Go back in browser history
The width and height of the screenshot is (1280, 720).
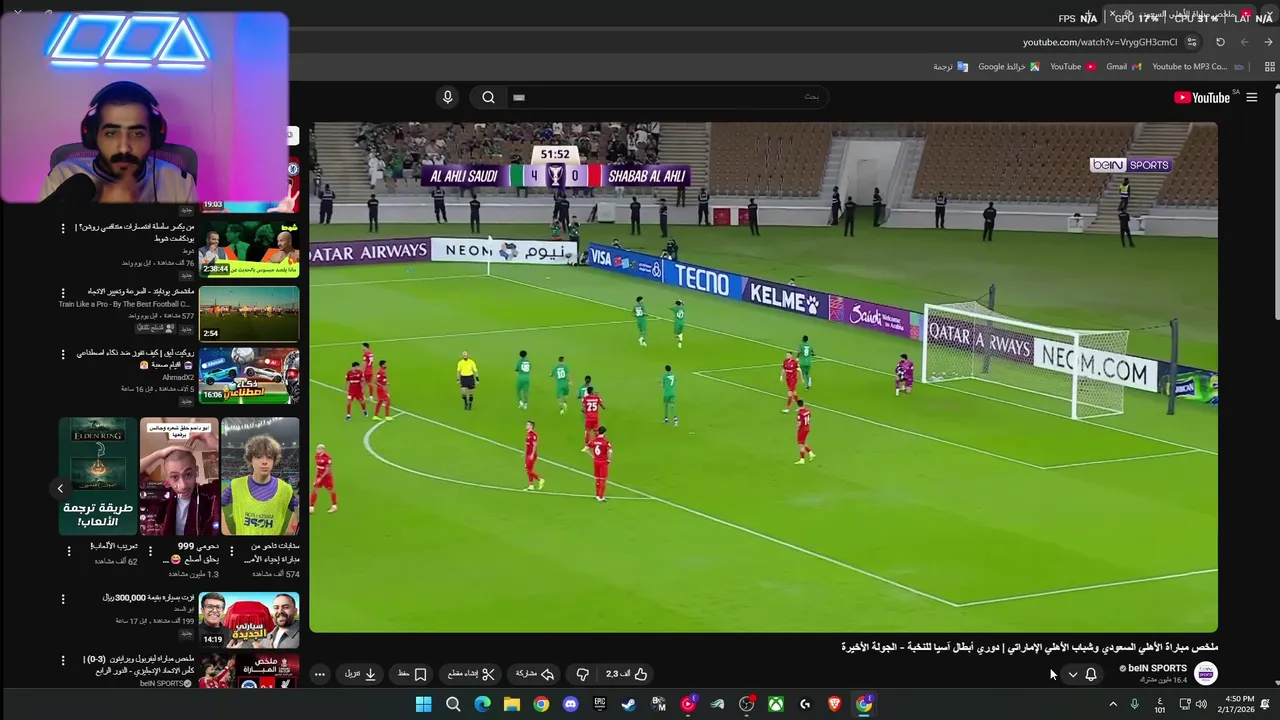(1269, 42)
